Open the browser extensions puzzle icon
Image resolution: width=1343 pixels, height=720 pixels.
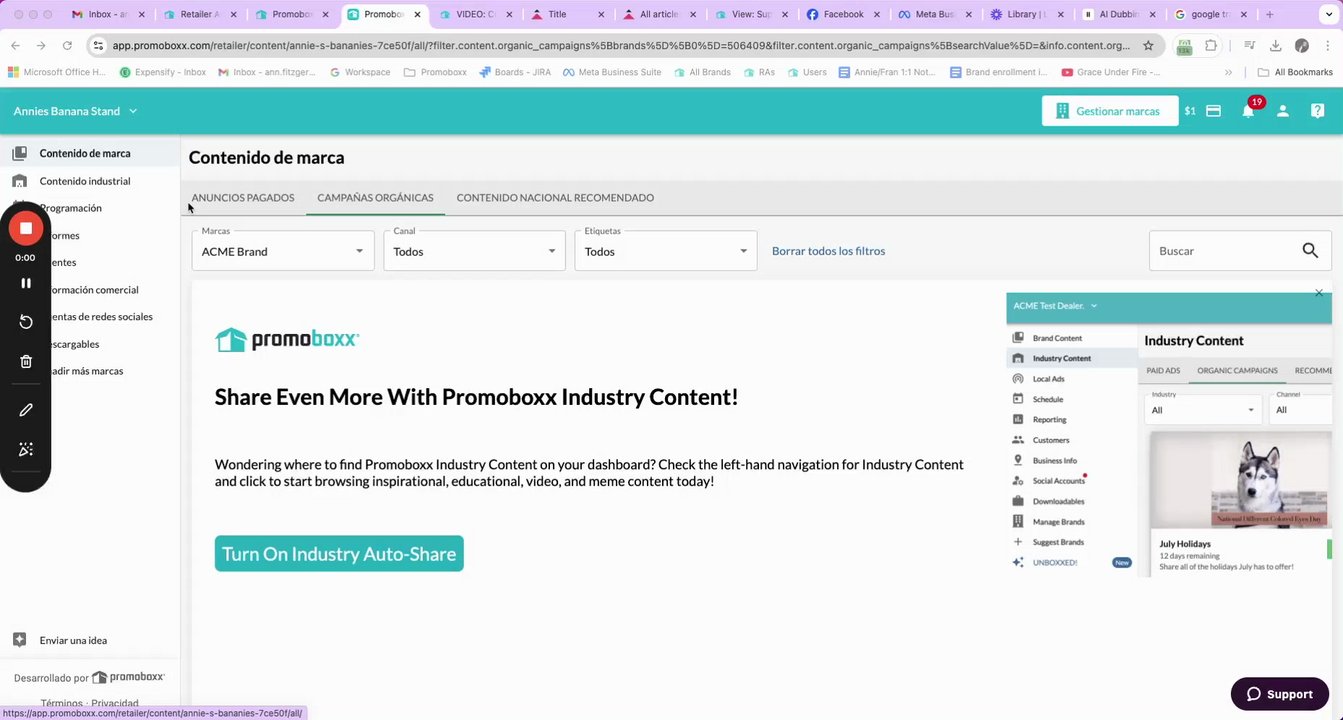[1211, 45]
